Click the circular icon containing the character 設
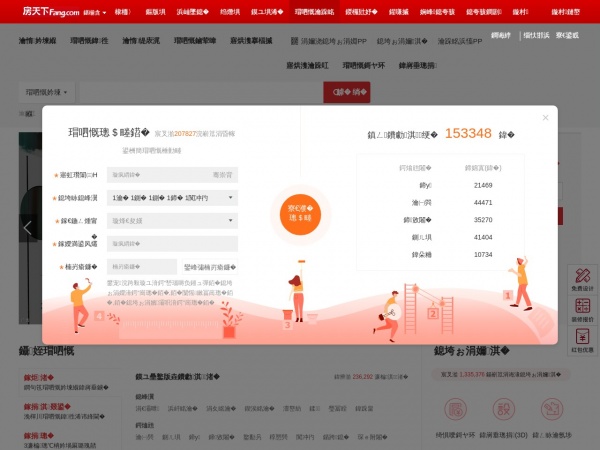The height and width of the screenshot is (450, 600). [x=504, y=409]
